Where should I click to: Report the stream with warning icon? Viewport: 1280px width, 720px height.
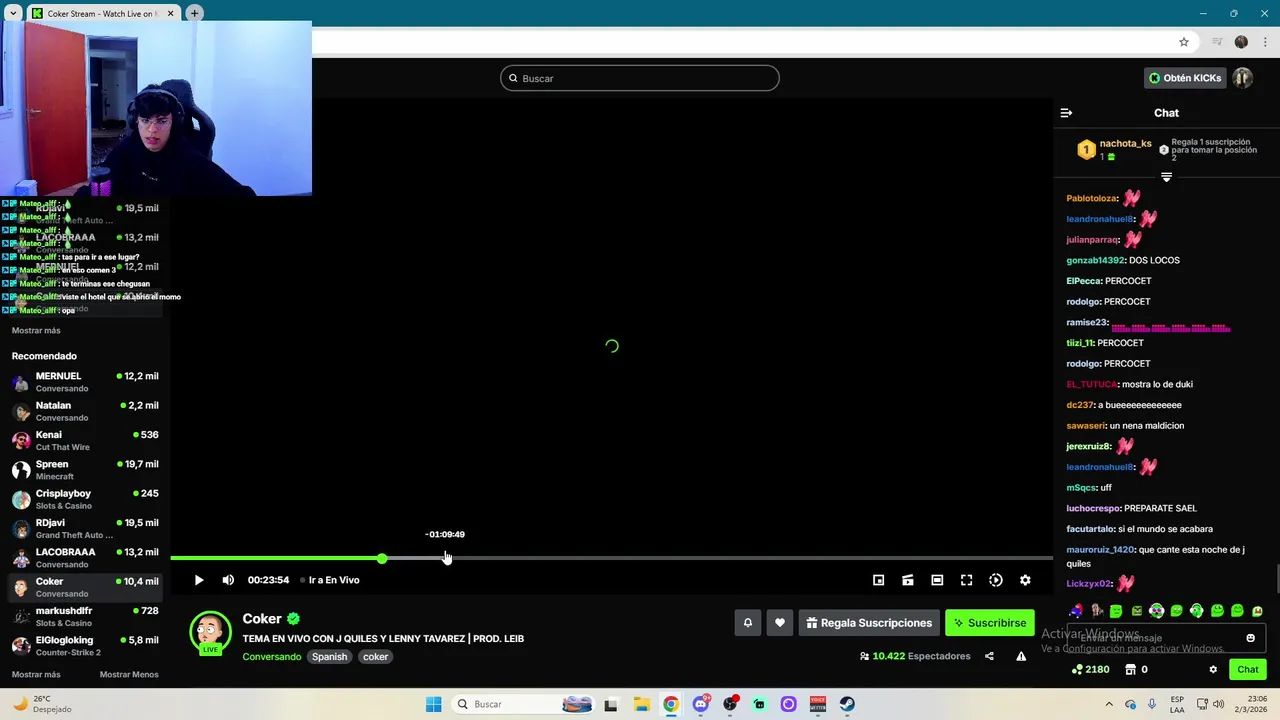1021,656
